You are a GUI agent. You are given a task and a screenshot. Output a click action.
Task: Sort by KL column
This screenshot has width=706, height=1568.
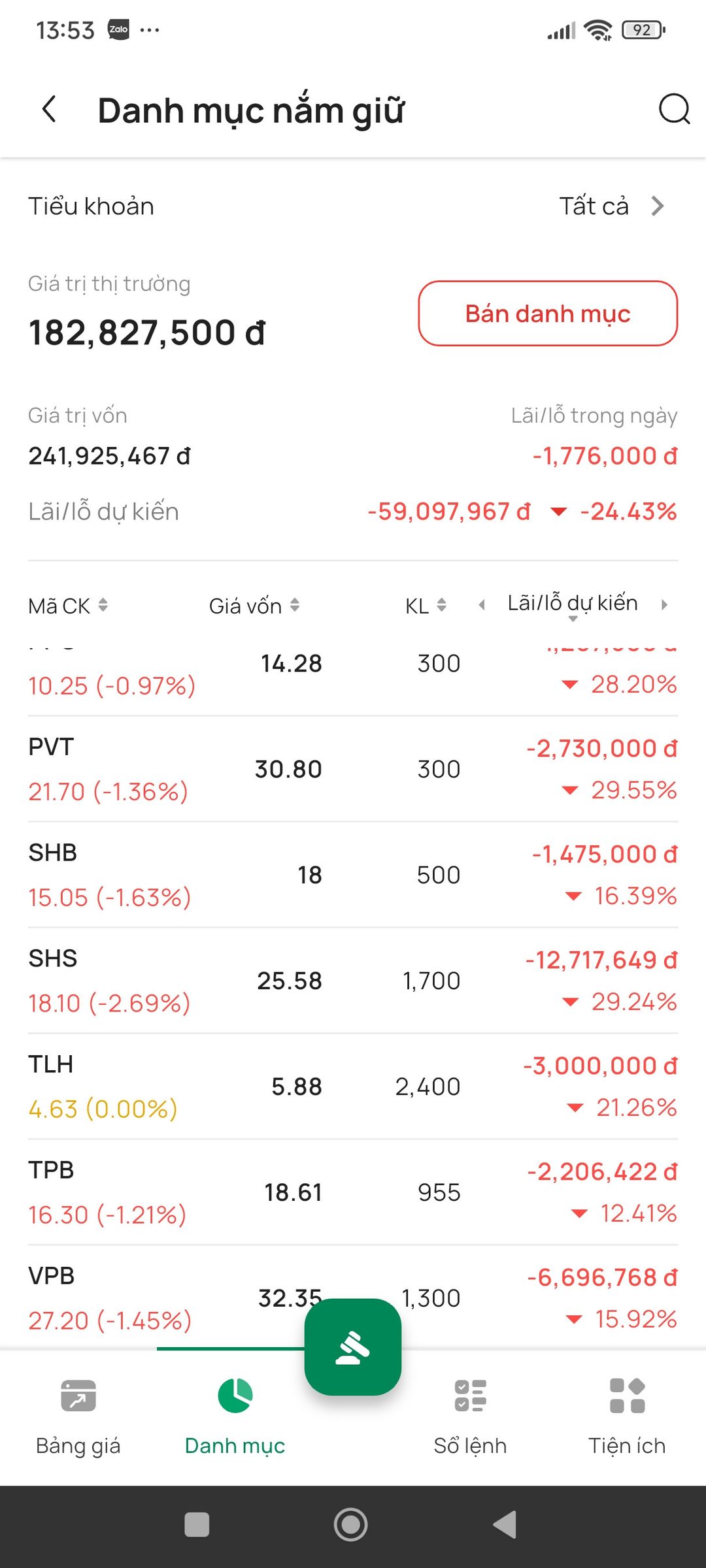coord(426,606)
